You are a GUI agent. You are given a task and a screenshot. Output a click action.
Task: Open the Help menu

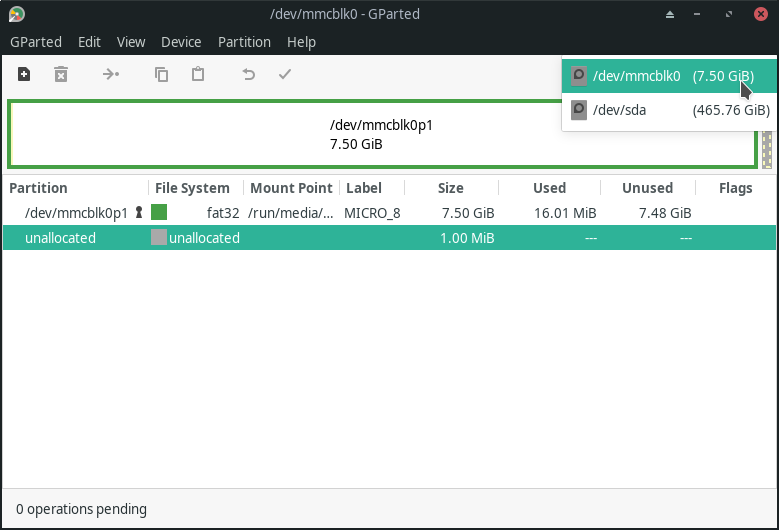coord(302,42)
